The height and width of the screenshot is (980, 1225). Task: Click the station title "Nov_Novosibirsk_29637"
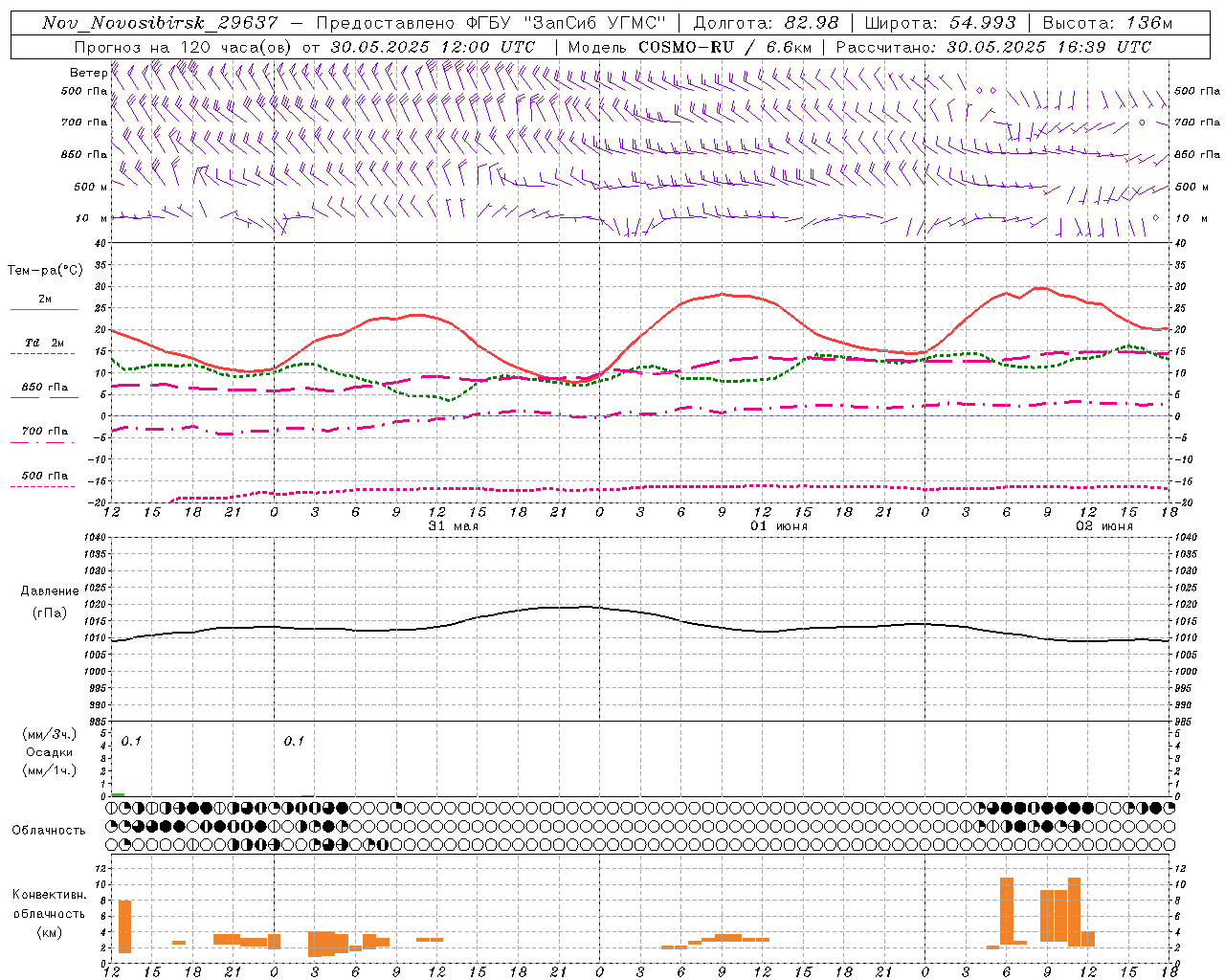pos(160,23)
